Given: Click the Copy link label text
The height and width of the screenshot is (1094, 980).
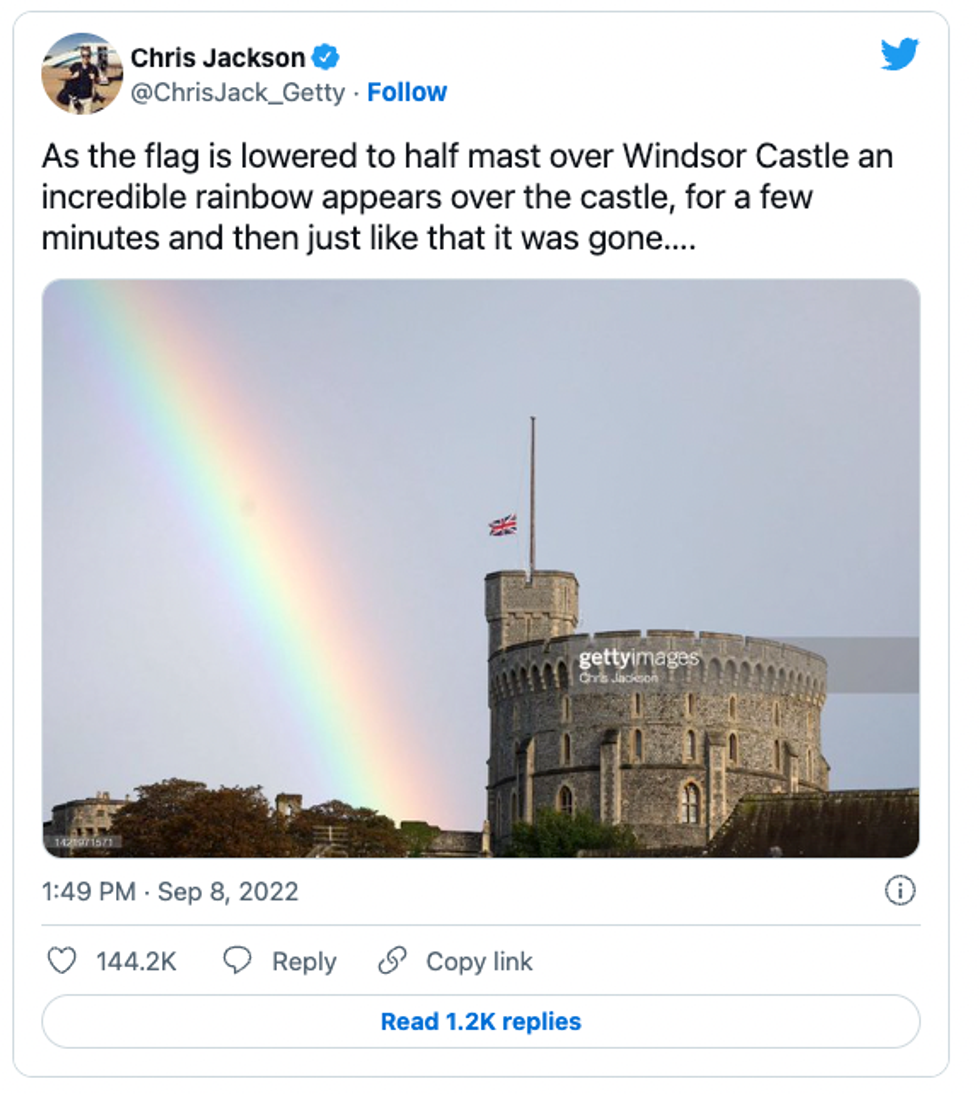Looking at the screenshot, I should tap(479, 961).
